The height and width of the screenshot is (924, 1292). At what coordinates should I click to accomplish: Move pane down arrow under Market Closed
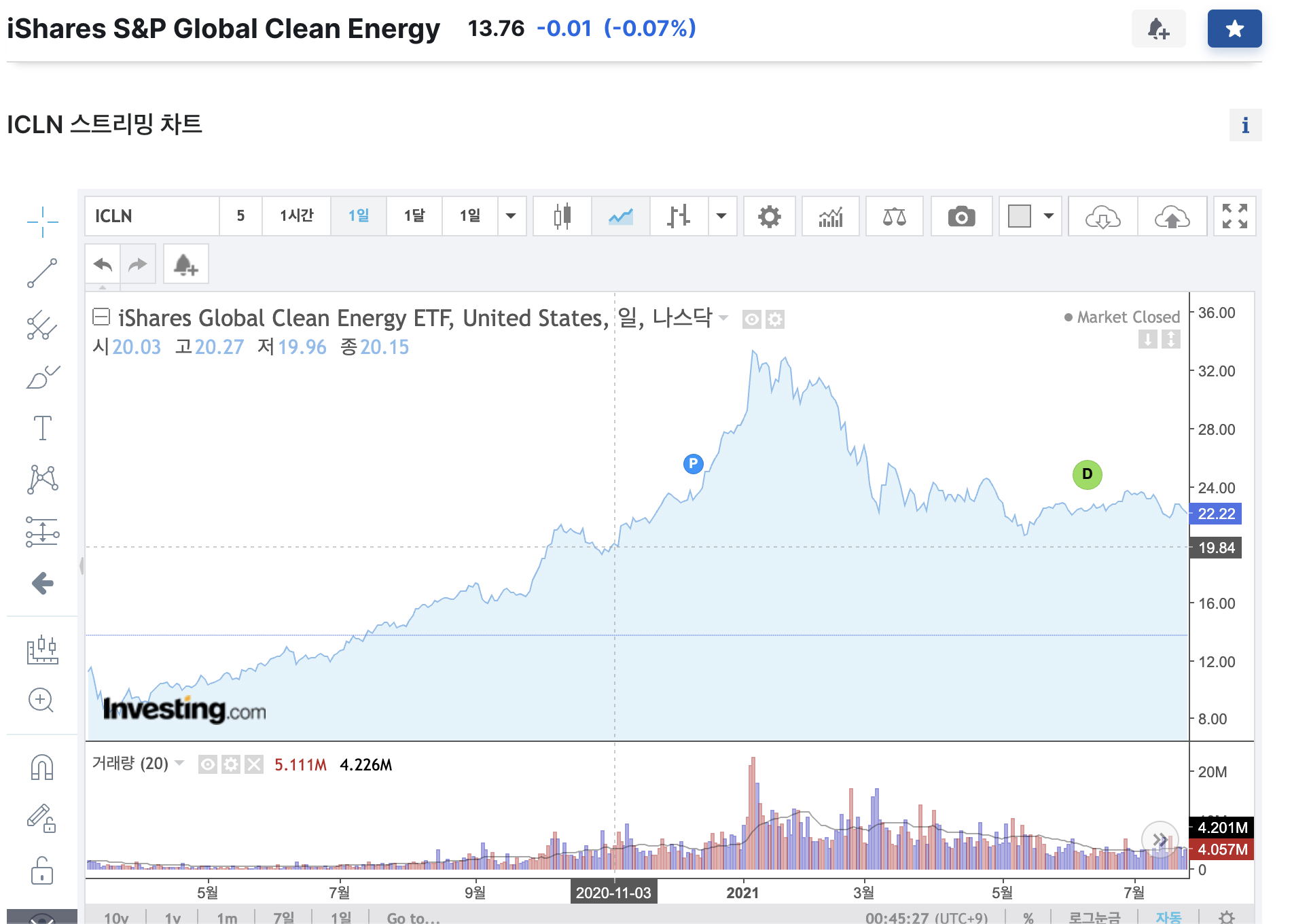coord(1148,339)
